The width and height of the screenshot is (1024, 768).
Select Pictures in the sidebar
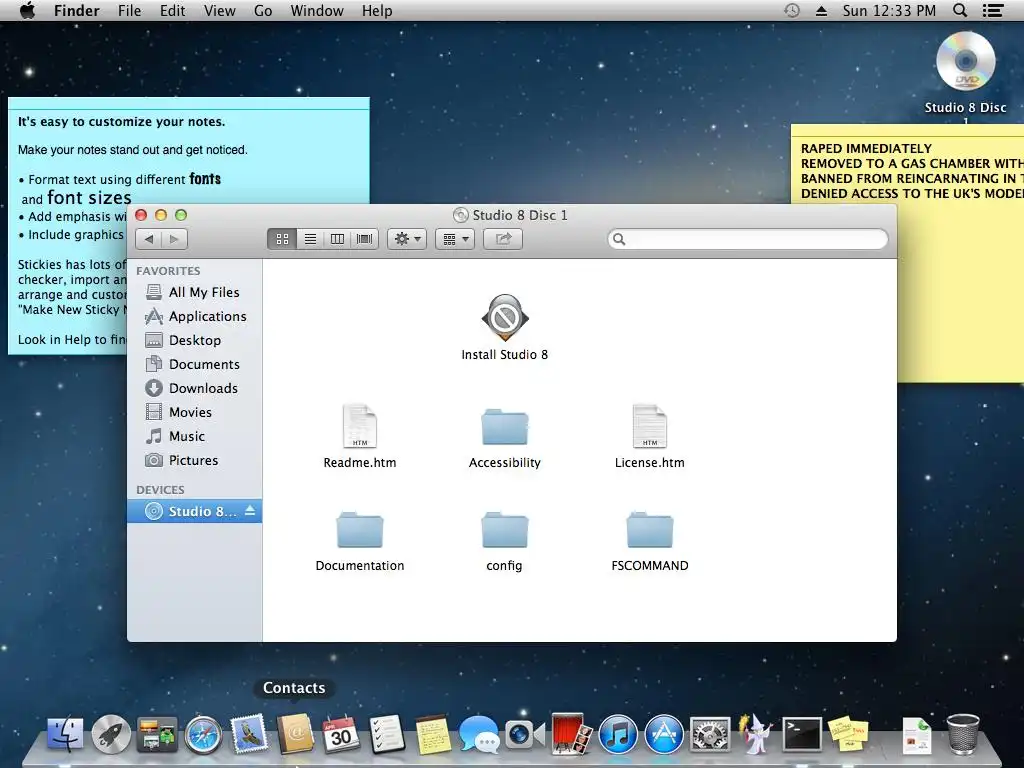point(195,460)
